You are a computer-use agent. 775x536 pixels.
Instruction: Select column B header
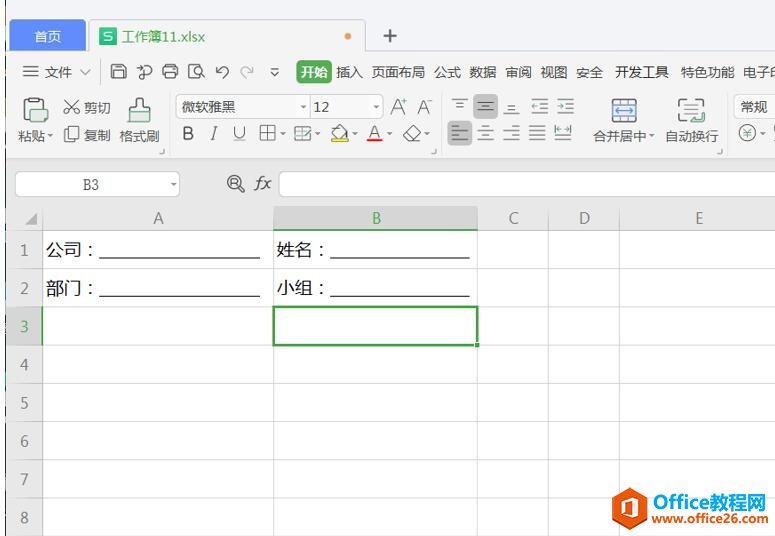(x=376, y=218)
